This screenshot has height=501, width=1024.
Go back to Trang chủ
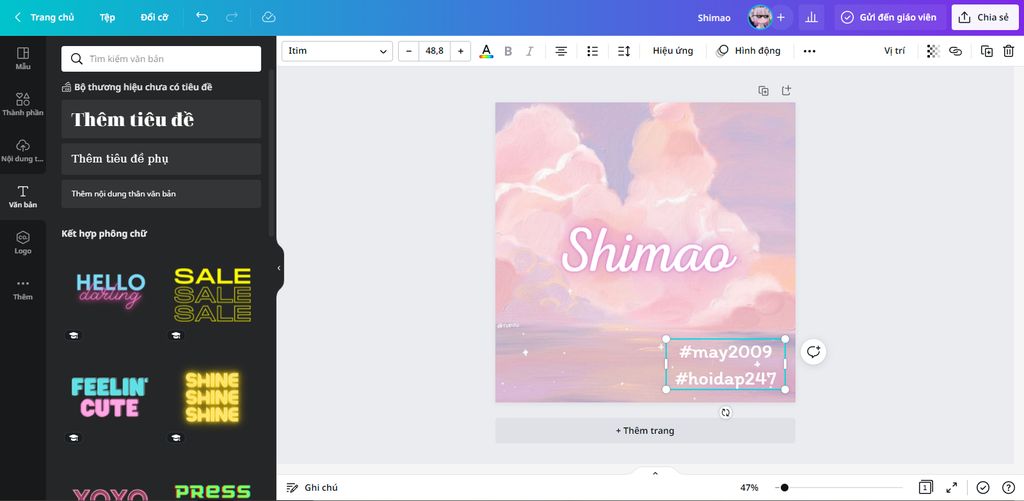44,18
